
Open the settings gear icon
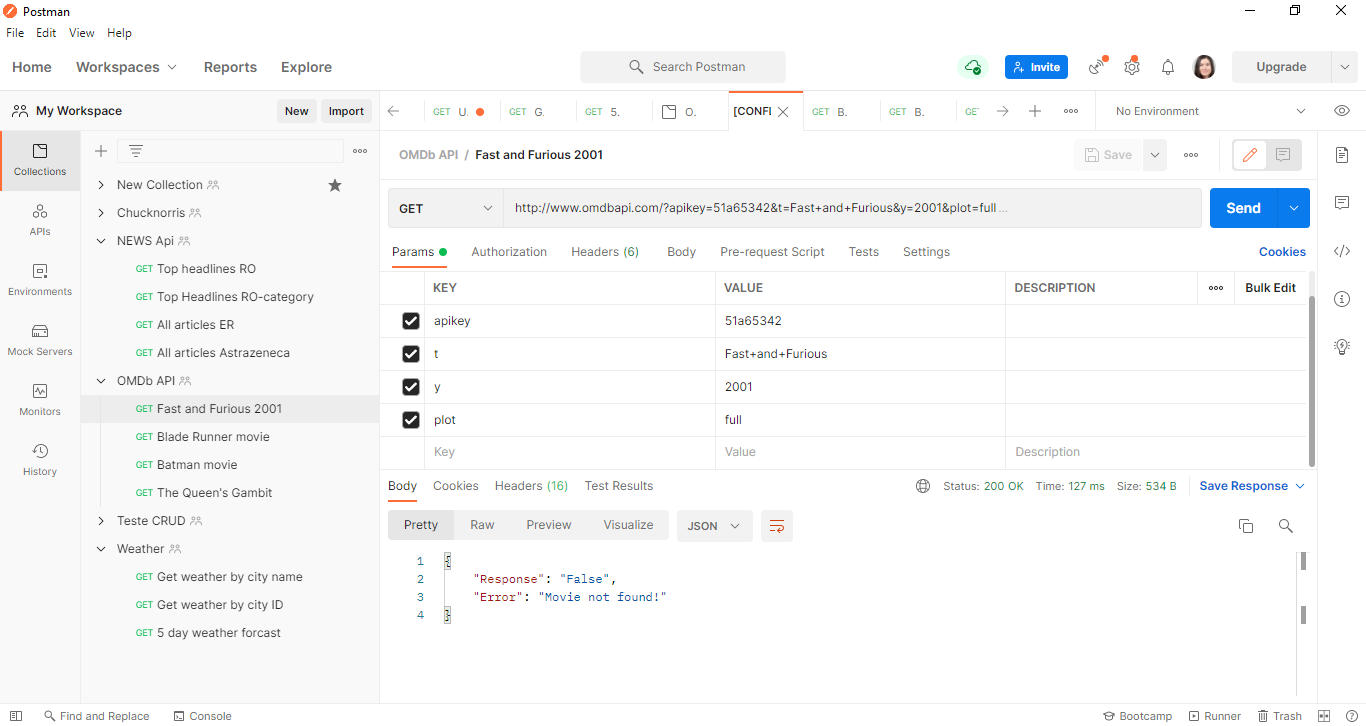pyautogui.click(x=1132, y=67)
